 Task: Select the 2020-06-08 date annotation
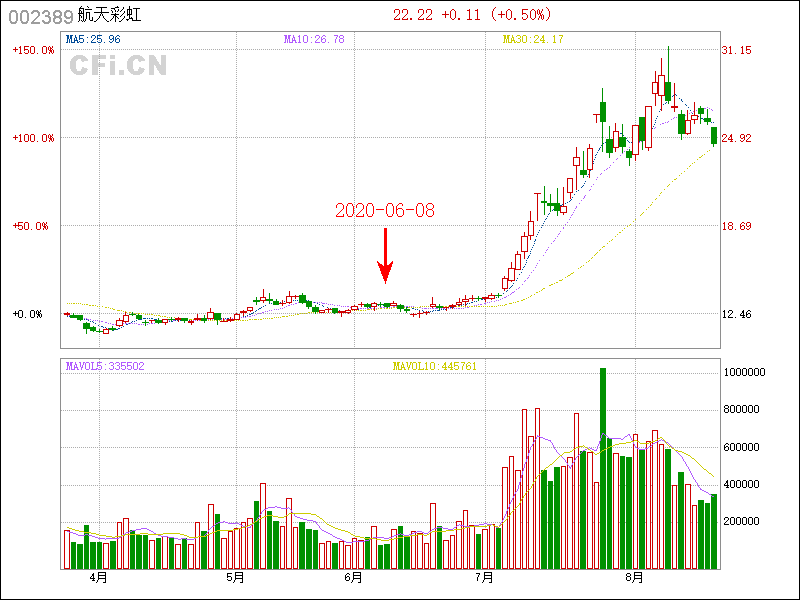point(385,211)
